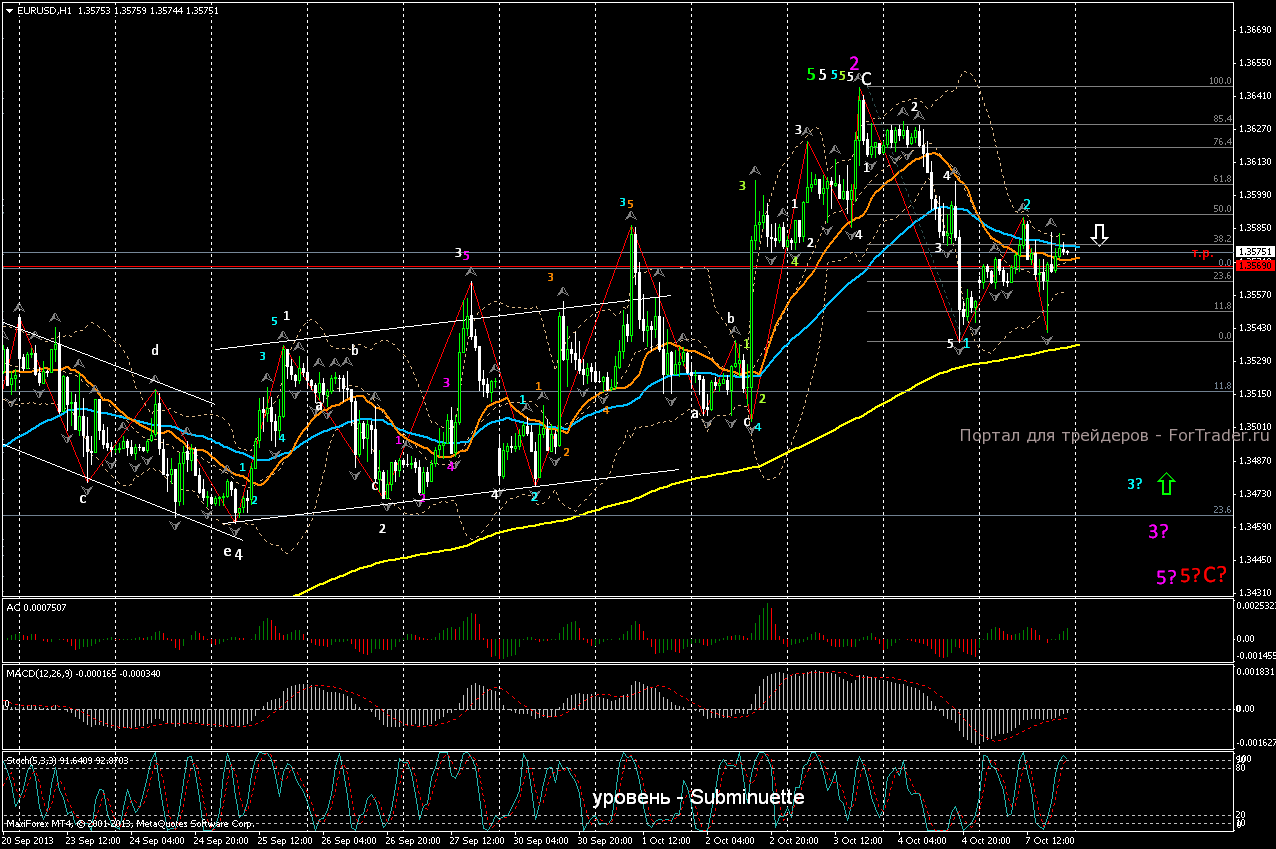Select the magenta wave 2 label at top
The width and height of the screenshot is (1276, 849).
point(854,63)
